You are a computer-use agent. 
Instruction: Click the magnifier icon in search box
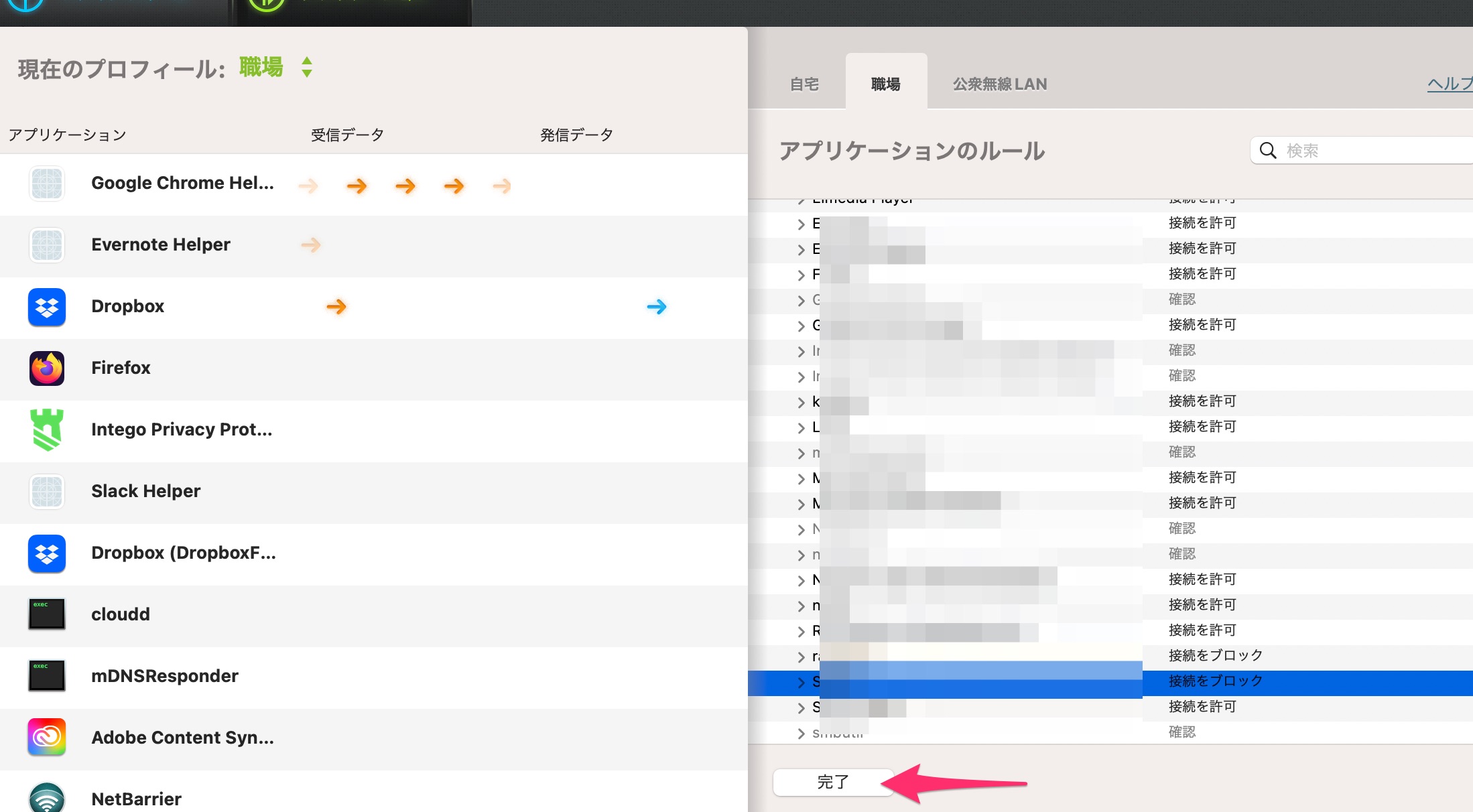[x=1268, y=150]
